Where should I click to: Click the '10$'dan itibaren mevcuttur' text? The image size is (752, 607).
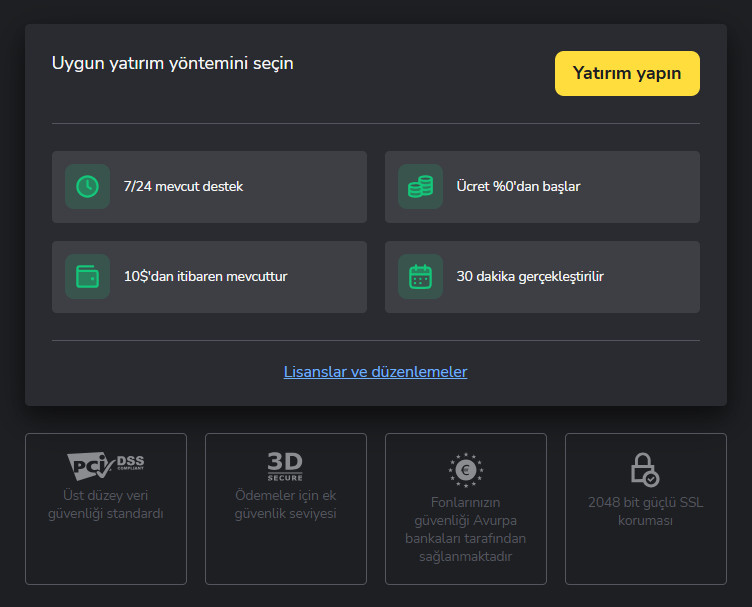205,276
